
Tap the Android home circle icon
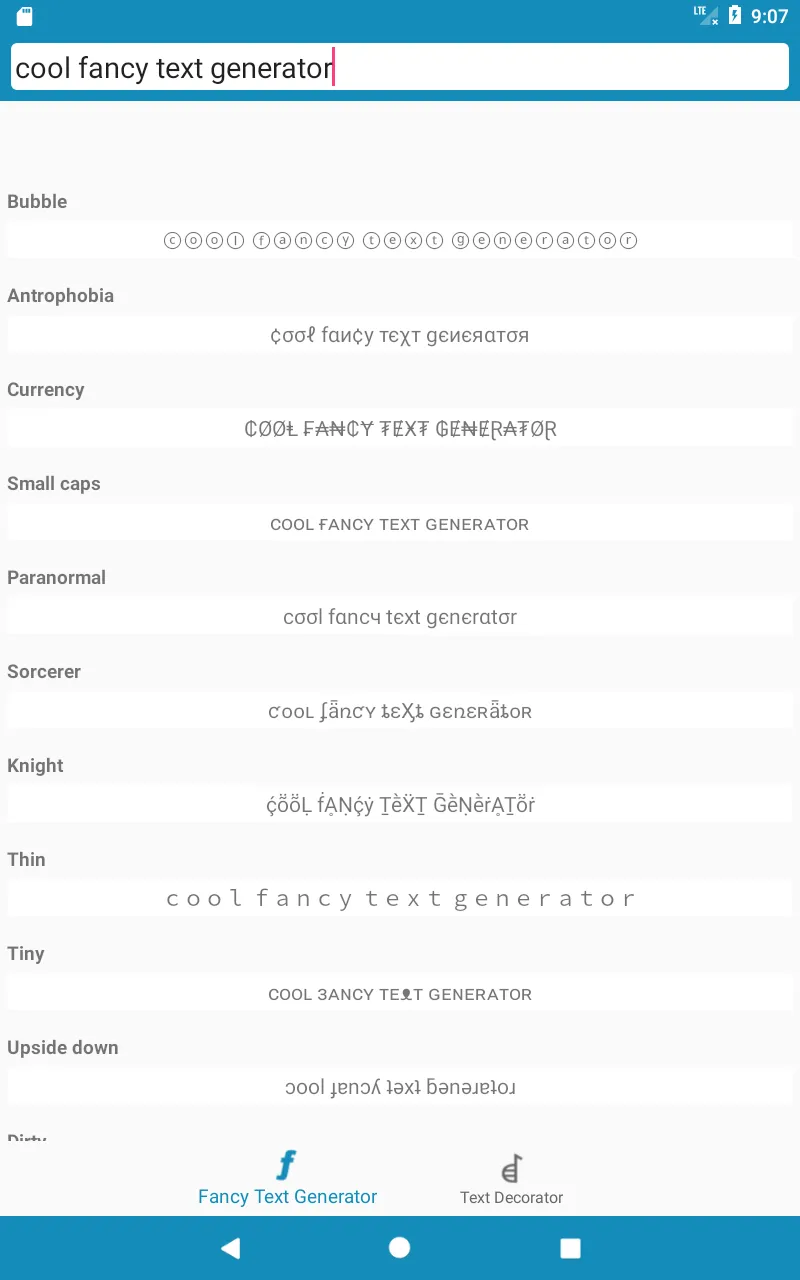click(400, 1247)
